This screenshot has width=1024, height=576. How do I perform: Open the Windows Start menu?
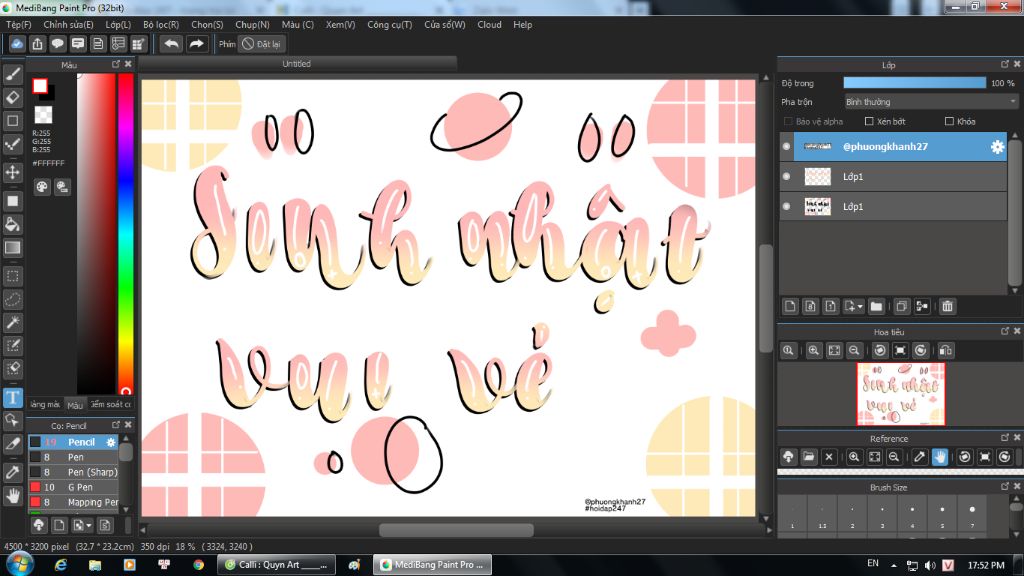[x=19, y=564]
